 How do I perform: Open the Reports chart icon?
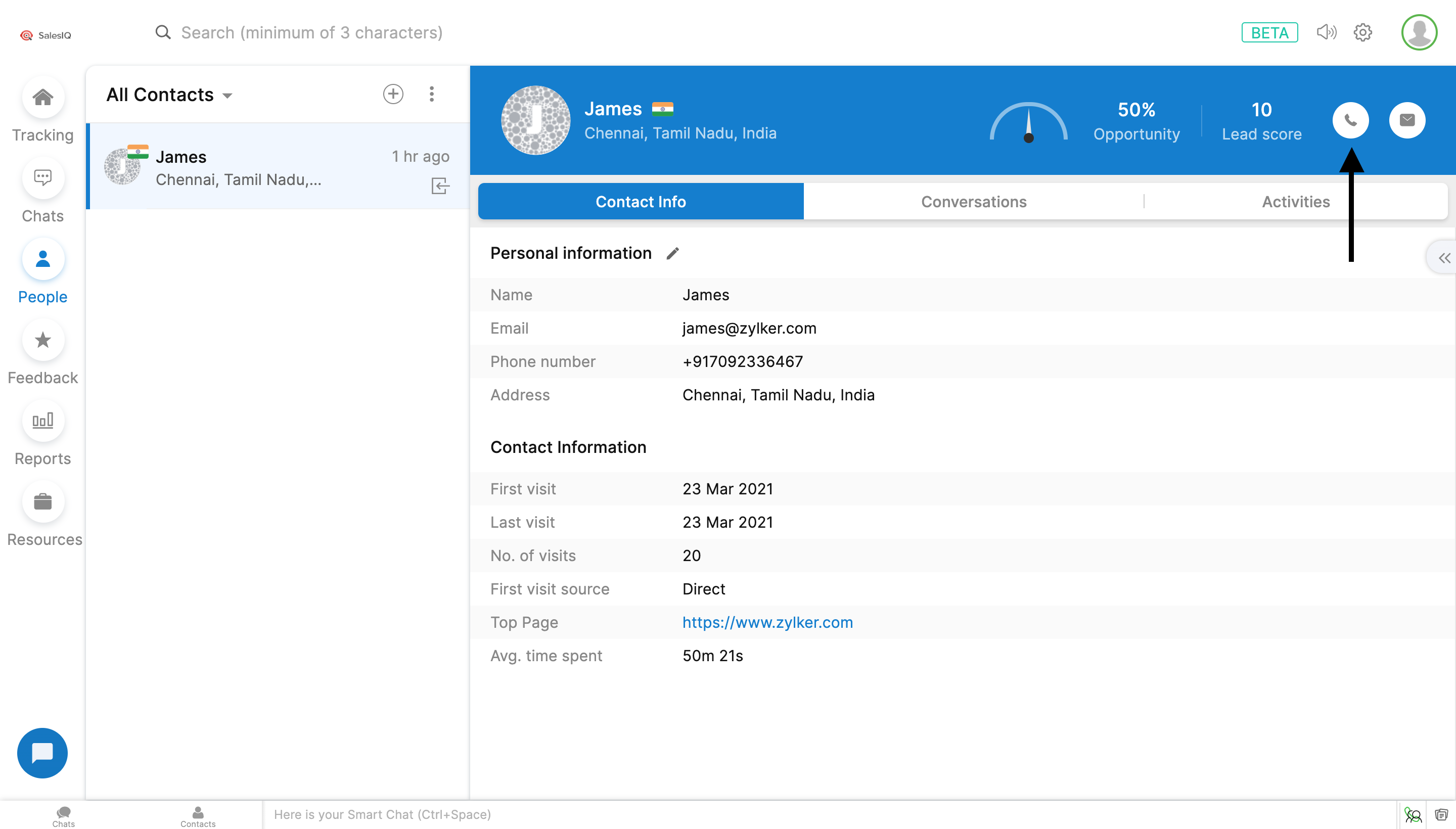pos(42,422)
